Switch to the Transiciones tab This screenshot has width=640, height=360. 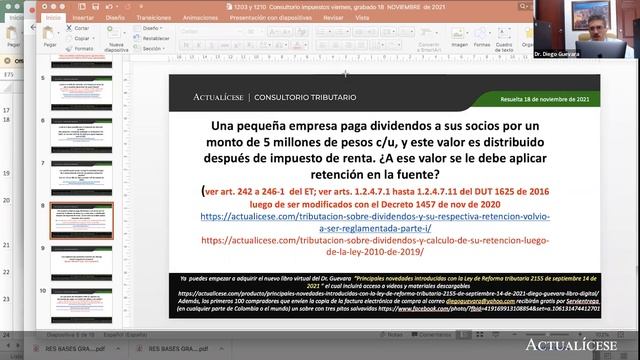pyautogui.click(x=154, y=18)
